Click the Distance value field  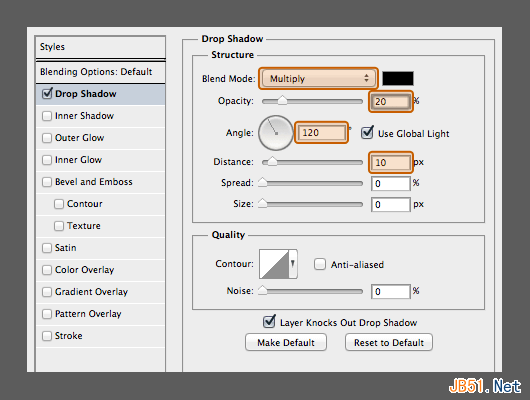[x=391, y=163]
